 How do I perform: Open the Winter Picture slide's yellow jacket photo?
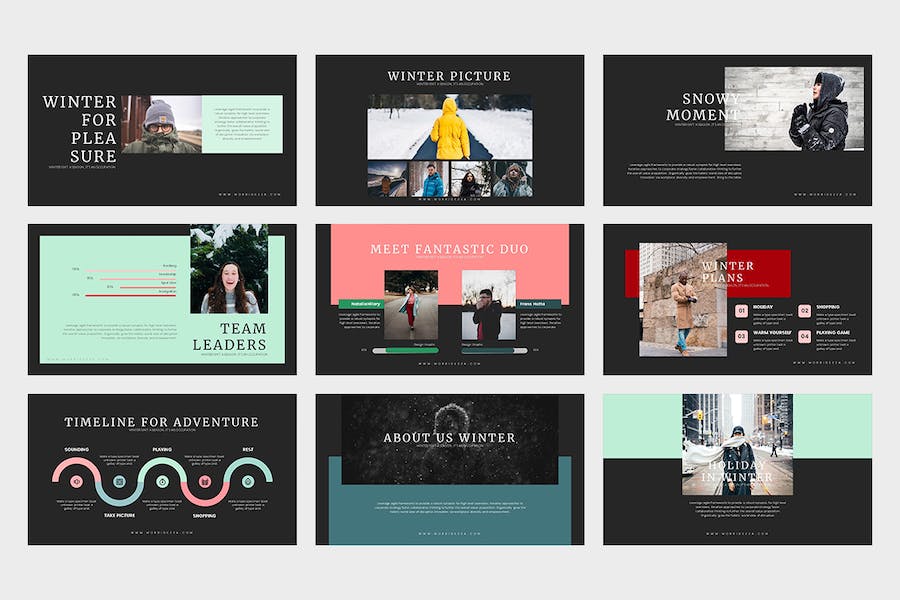[x=450, y=127]
